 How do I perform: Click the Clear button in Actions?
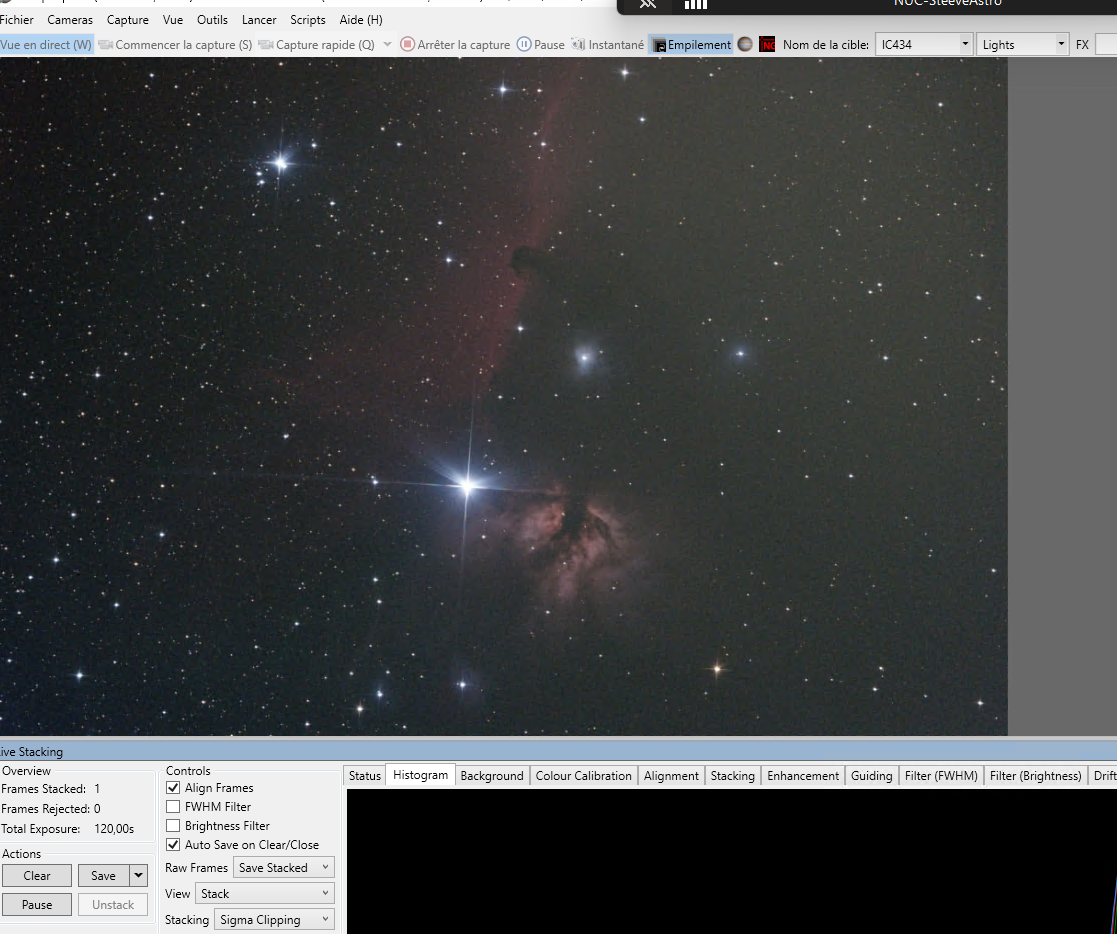tap(37, 876)
